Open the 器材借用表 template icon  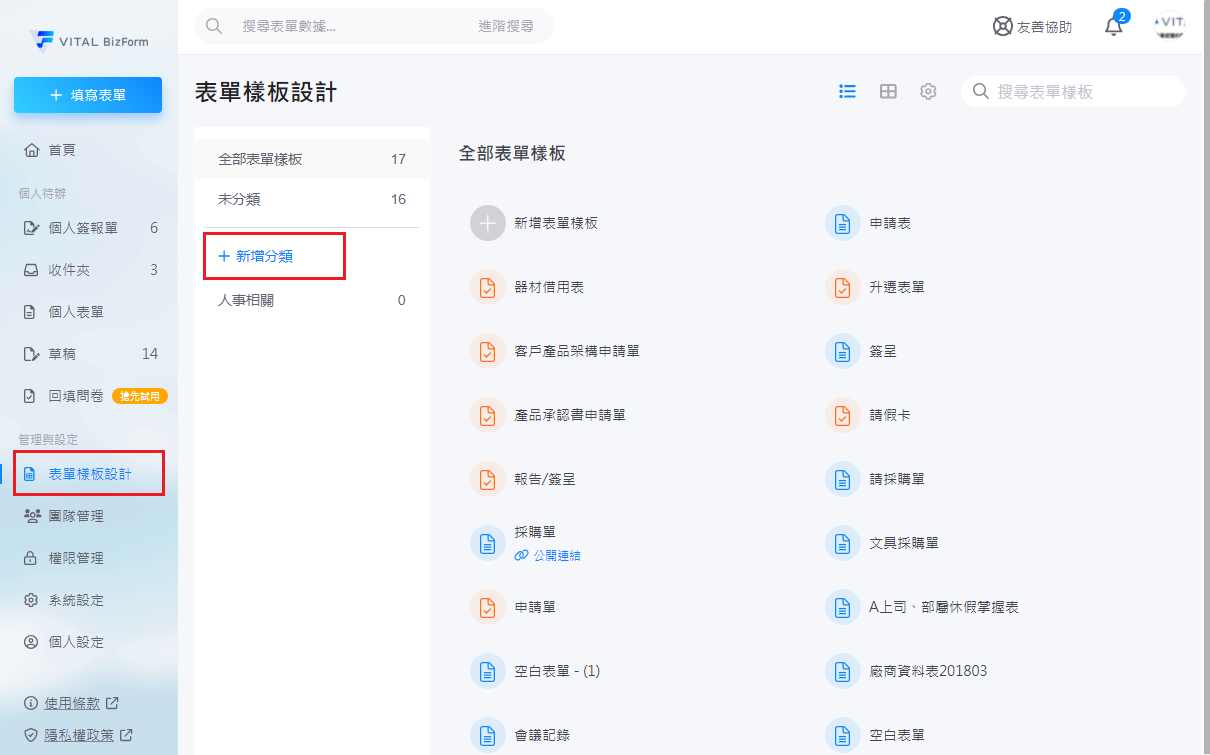[x=488, y=287]
